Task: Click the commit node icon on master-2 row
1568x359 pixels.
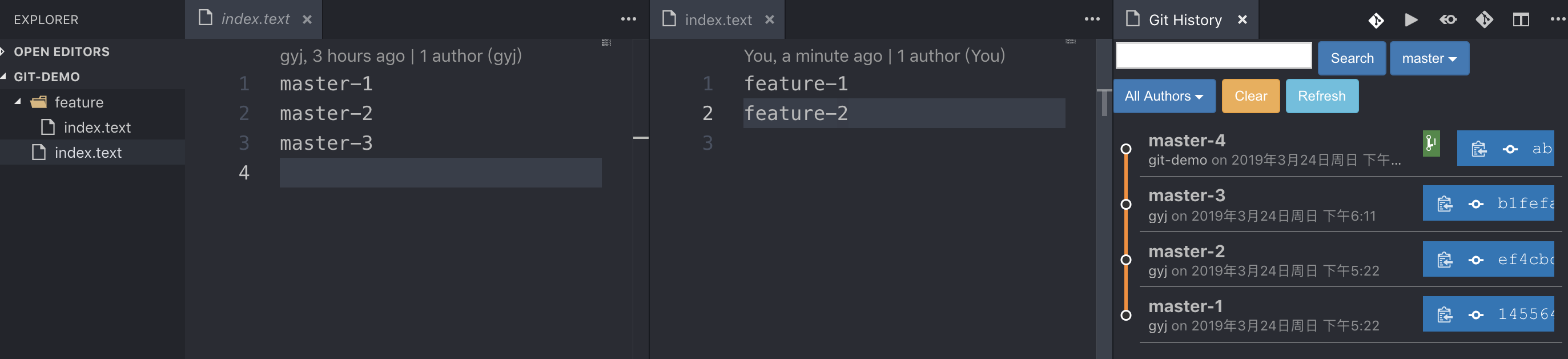Action: point(1475,260)
